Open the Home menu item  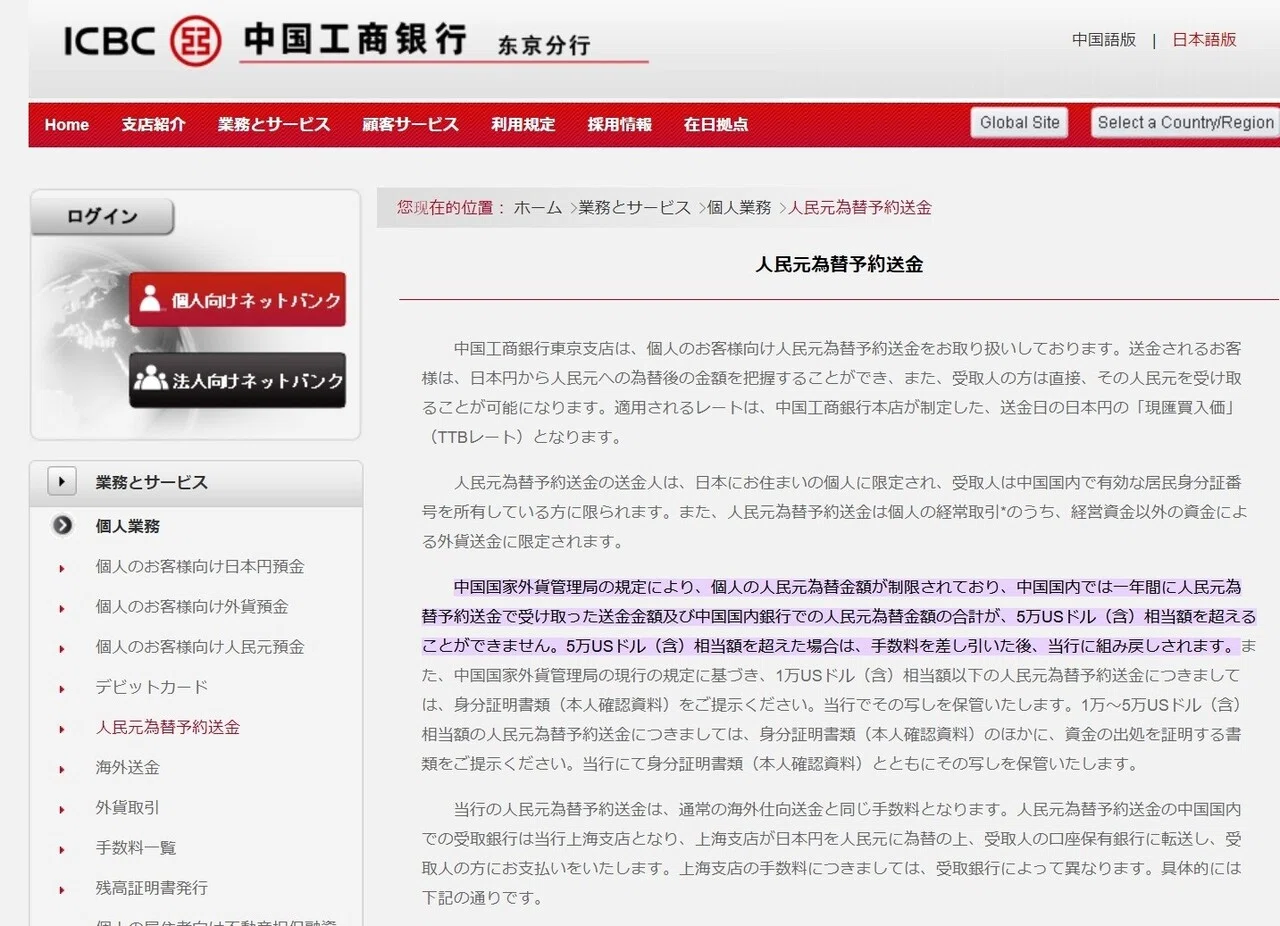(x=67, y=125)
